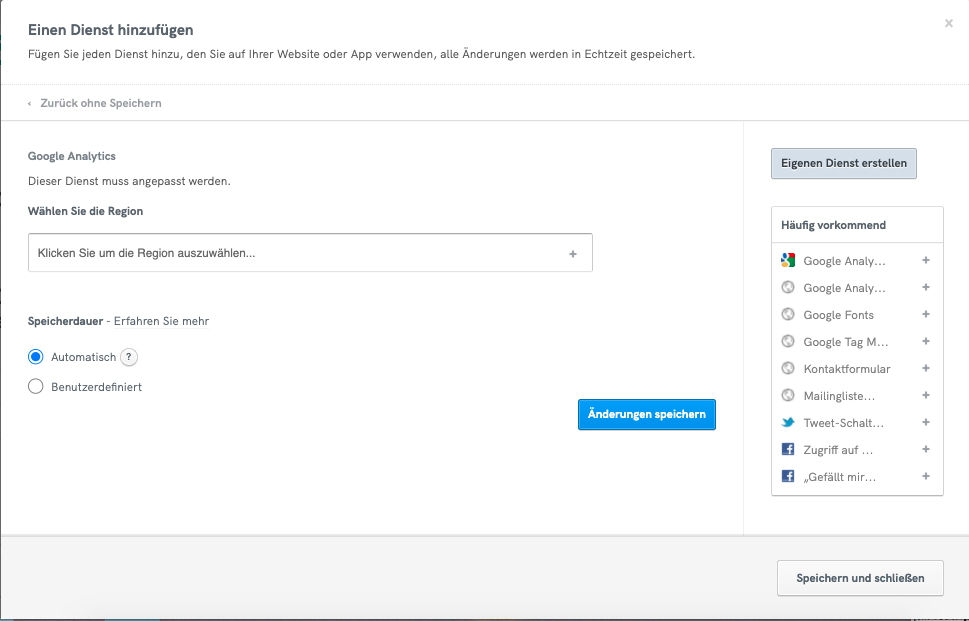
Task: Open the region selection dropdown field
Action: [x=300, y=253]
